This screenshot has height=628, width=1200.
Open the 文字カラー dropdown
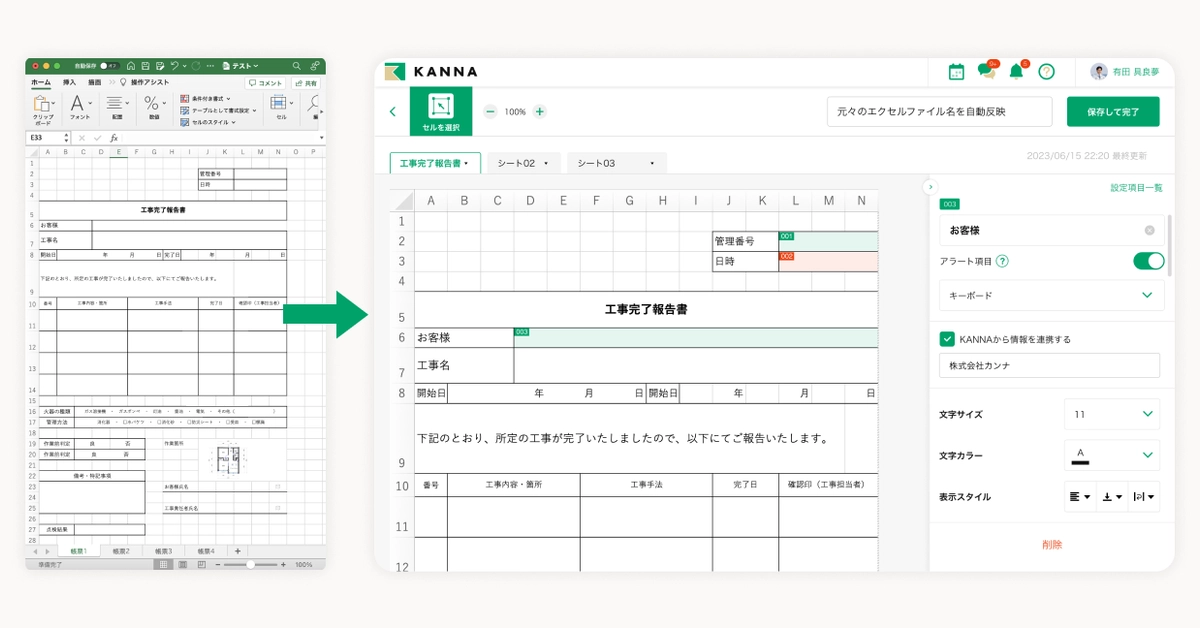click(x=1112, y=455)
